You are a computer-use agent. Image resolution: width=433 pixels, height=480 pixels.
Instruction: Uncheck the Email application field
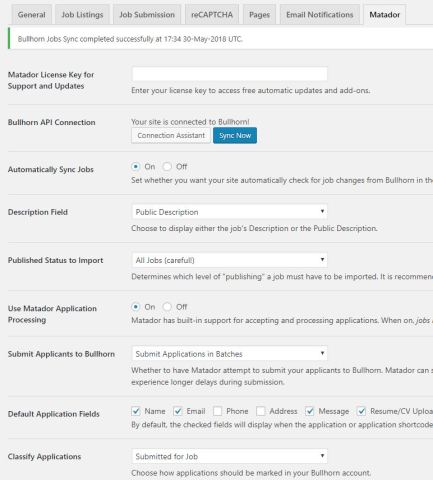click(x=178, y=411)
